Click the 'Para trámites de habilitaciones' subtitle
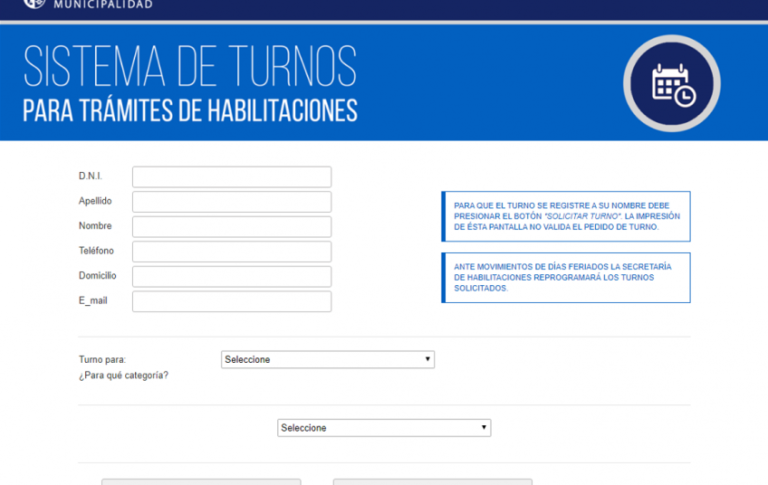 pyautogui.click(x=189, y=111)
